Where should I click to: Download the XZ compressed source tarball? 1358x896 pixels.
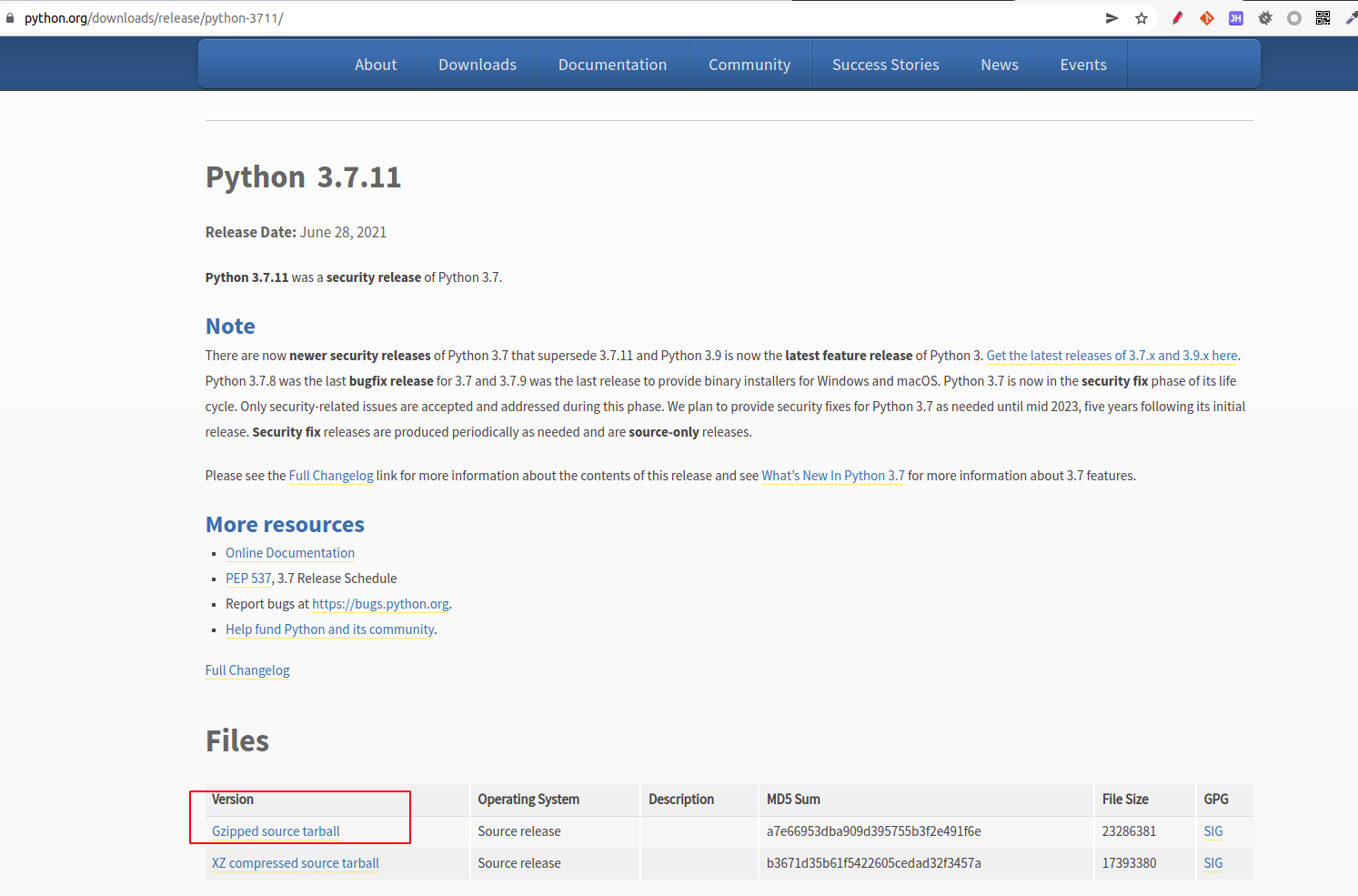(x=296, y=863)
